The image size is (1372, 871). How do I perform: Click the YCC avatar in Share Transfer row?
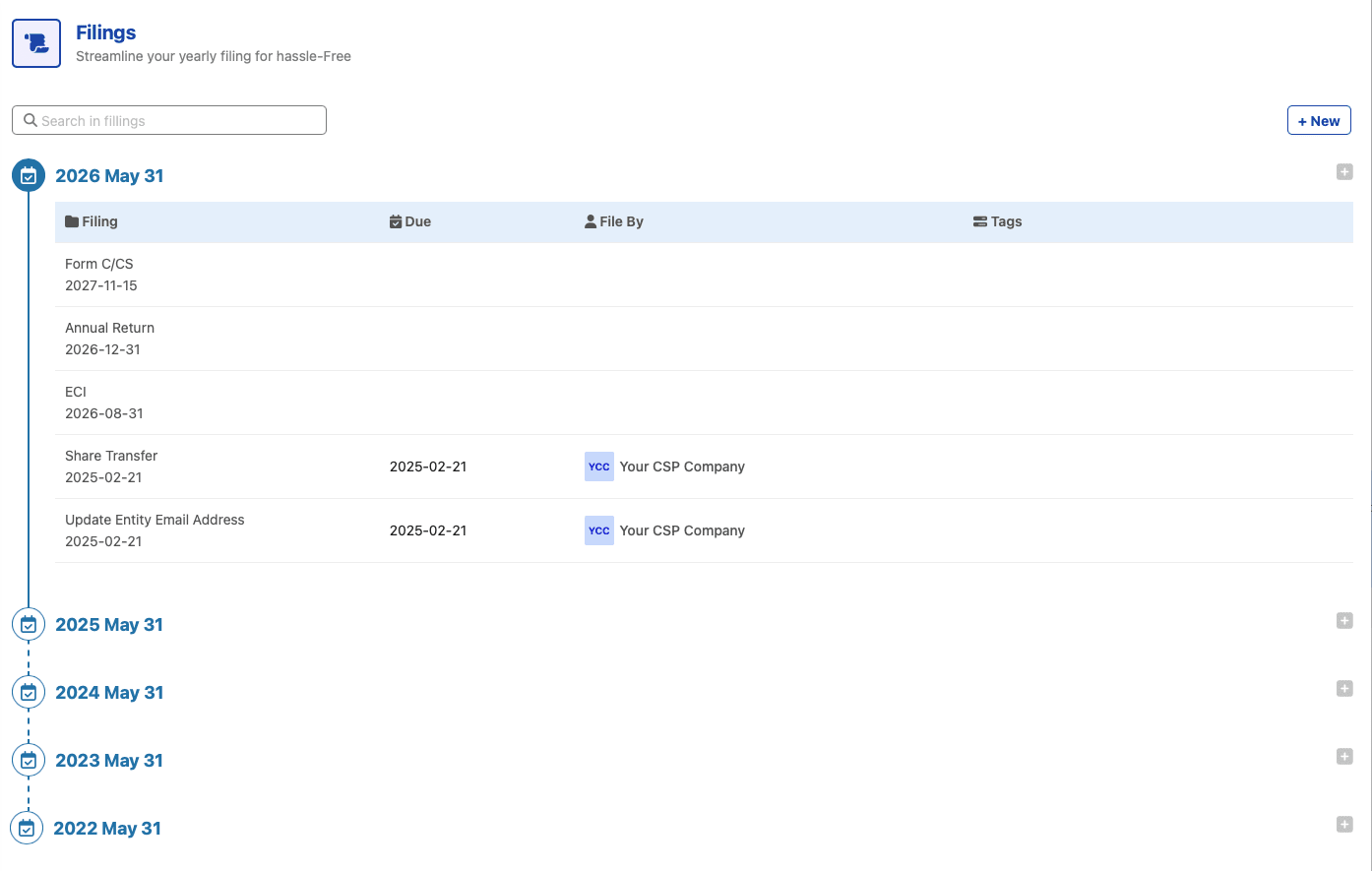[x=598, y=467]
